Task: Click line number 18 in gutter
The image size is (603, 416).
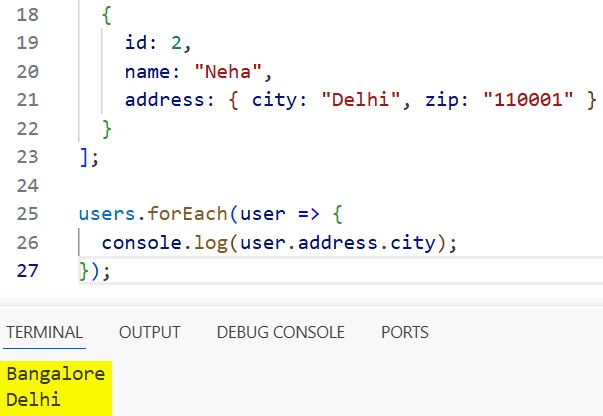Action: click(28, 15)
